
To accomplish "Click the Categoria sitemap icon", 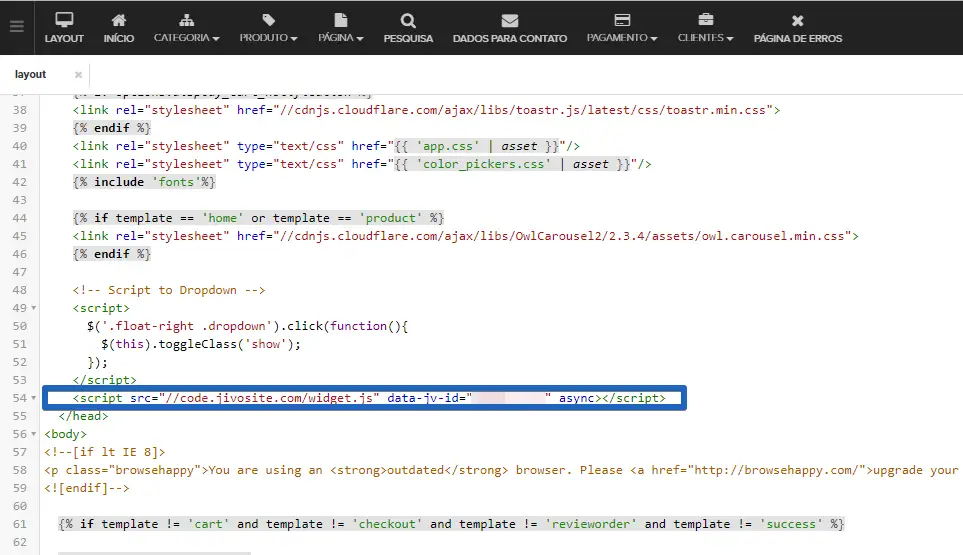I will pos(186,20).
